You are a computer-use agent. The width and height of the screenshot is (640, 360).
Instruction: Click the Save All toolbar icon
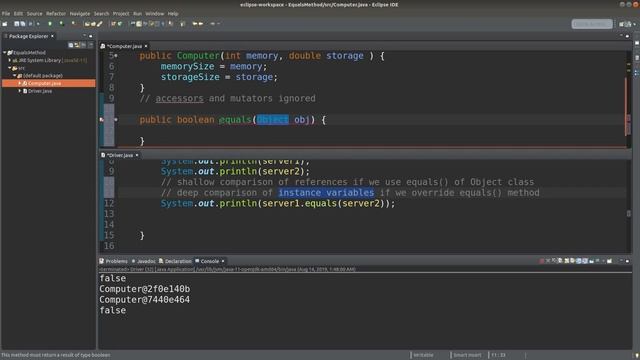23,24
